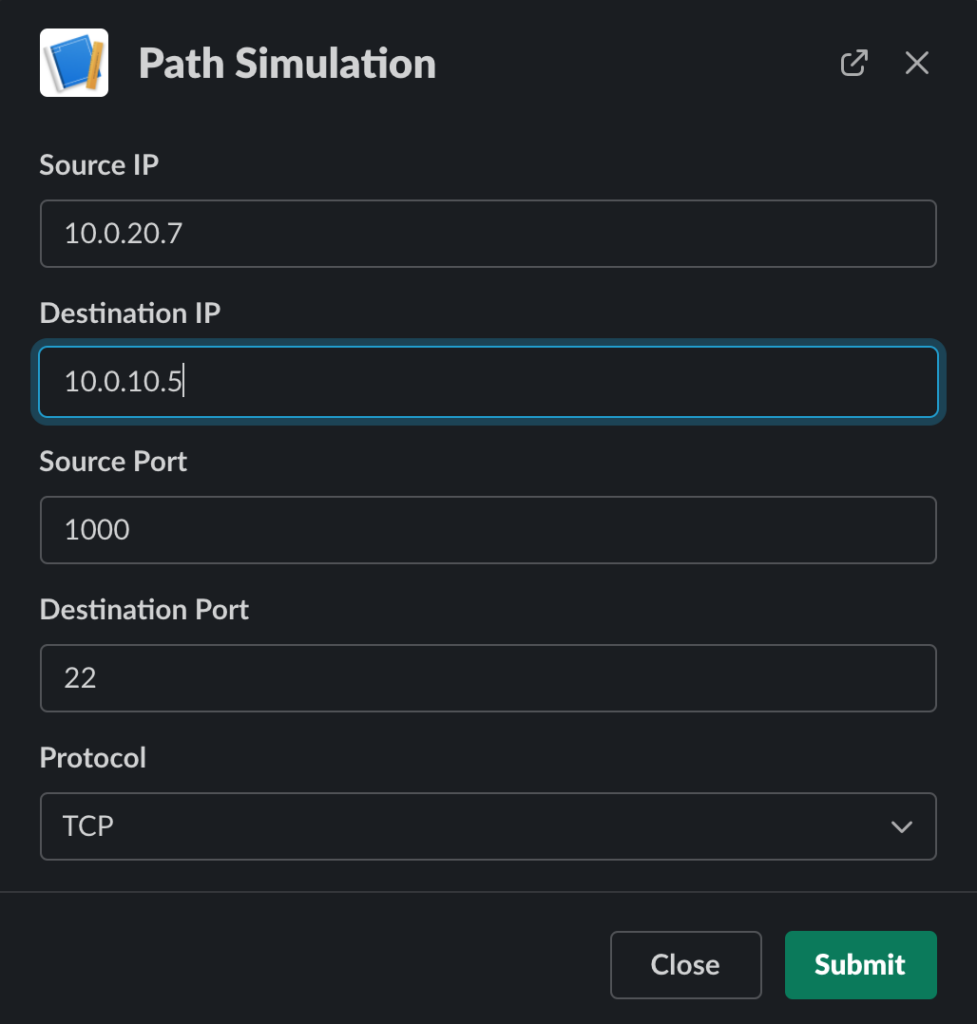Submit the path simulation form
This screenshot has height=1024, width=977.
pos(861,965)
